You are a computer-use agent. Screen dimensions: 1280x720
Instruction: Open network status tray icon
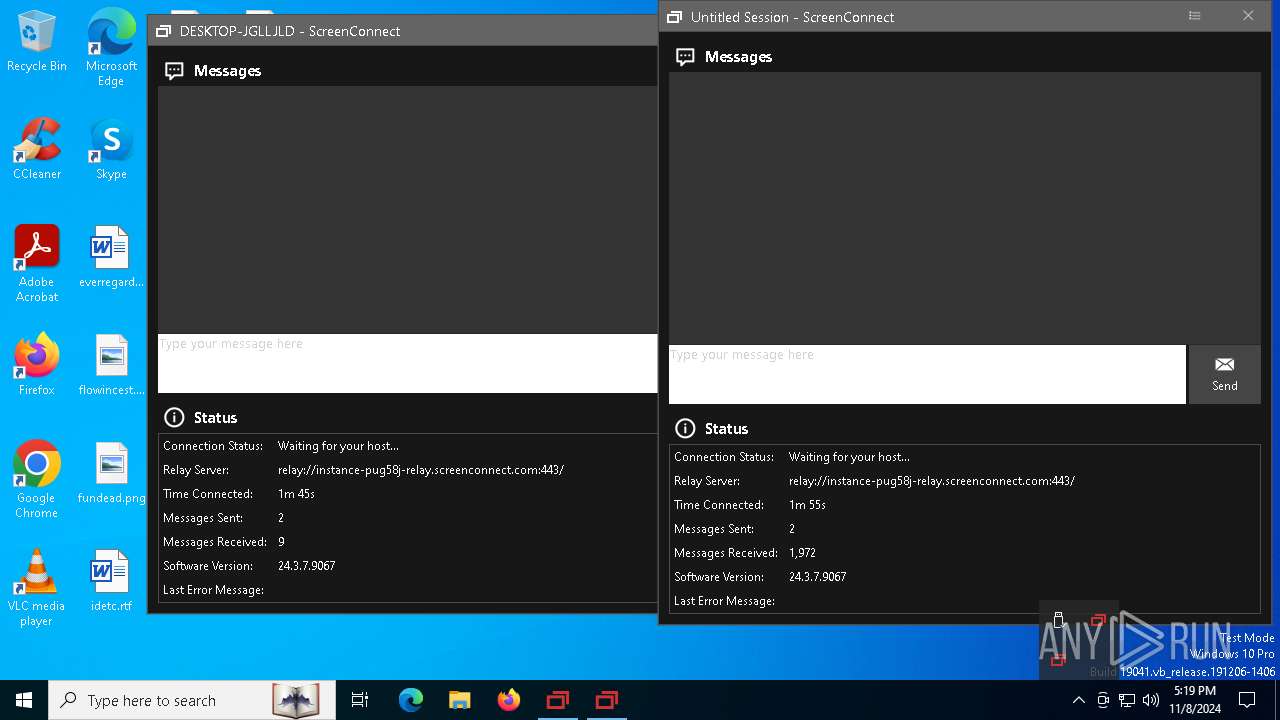pyautogui.click(x=1127, y=700)
